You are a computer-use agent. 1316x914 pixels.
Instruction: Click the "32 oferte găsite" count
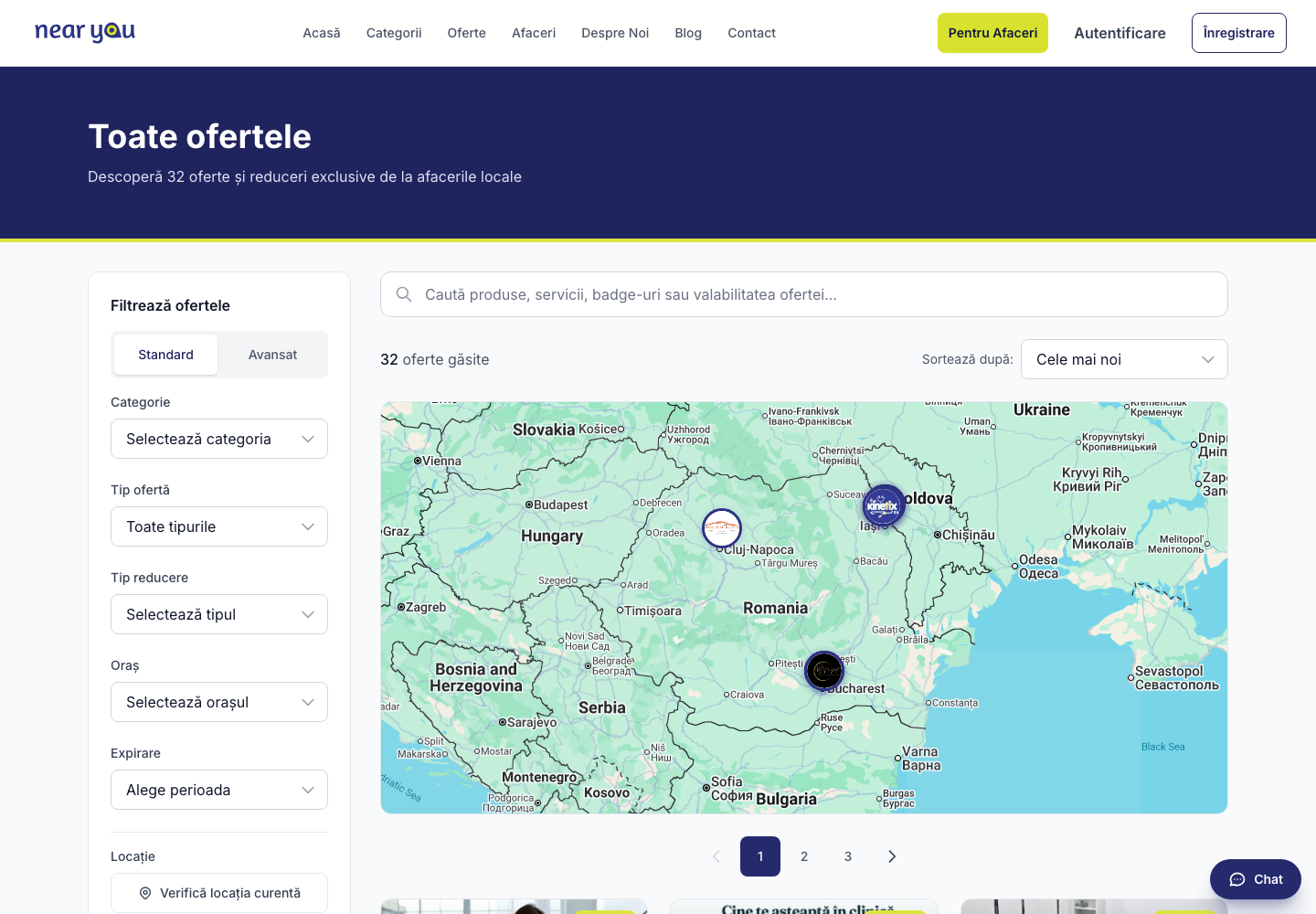(435, 359)
